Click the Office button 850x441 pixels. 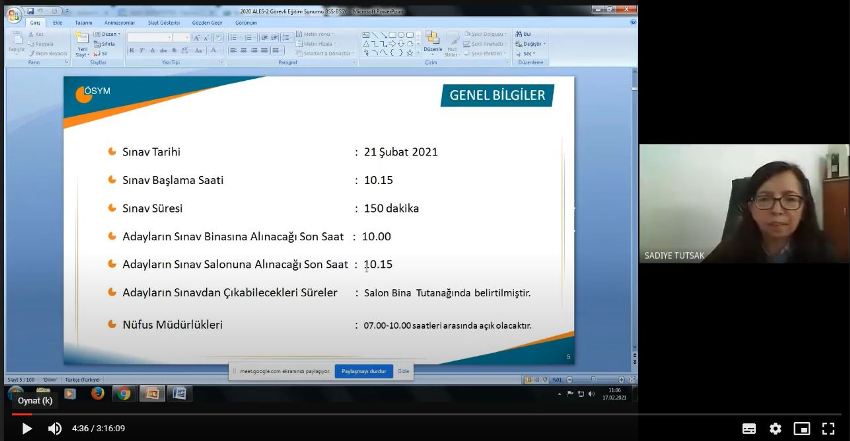coord(13,15)
